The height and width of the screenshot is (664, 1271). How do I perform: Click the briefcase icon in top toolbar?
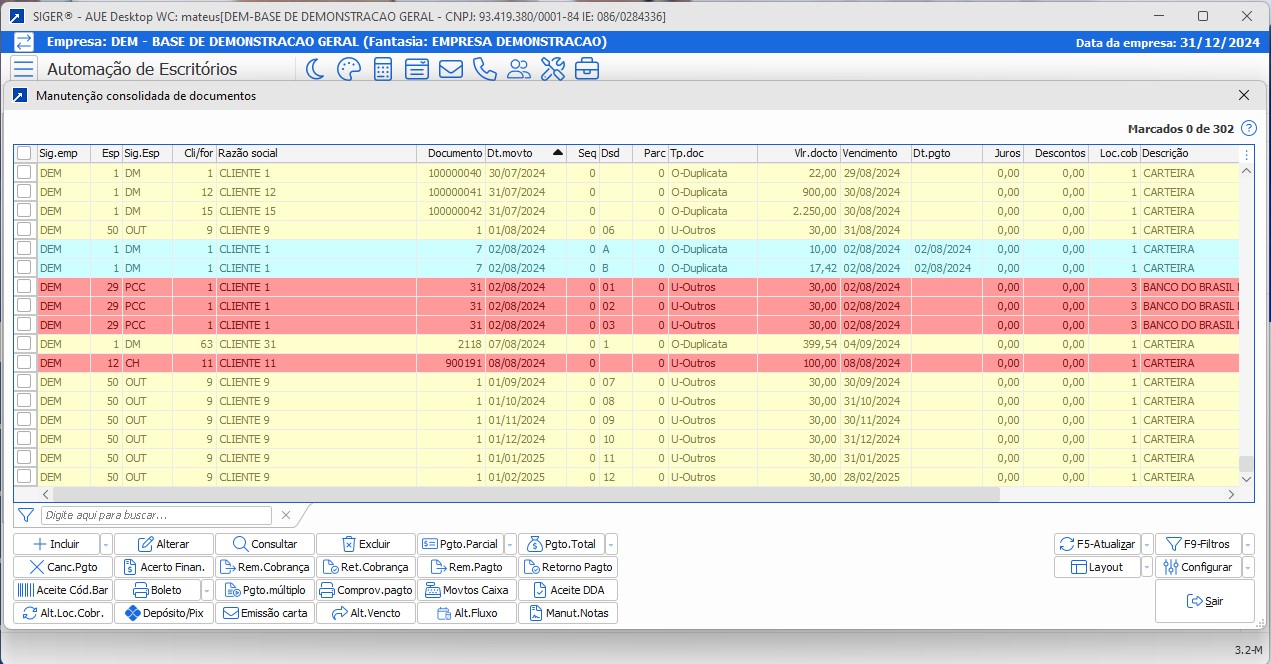(586, 69)
